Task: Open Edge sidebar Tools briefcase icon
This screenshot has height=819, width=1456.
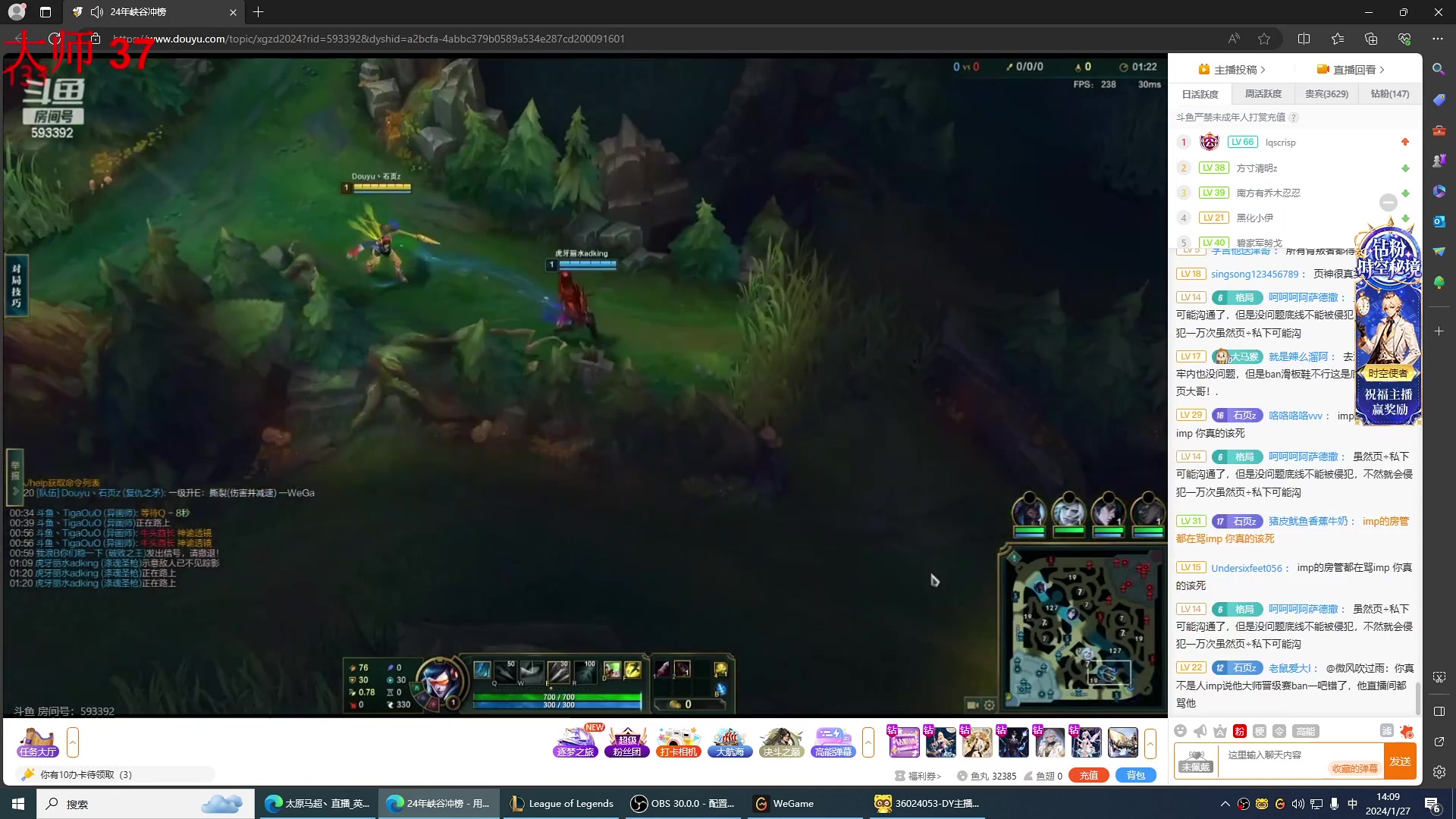Action: coord(1439,130)
